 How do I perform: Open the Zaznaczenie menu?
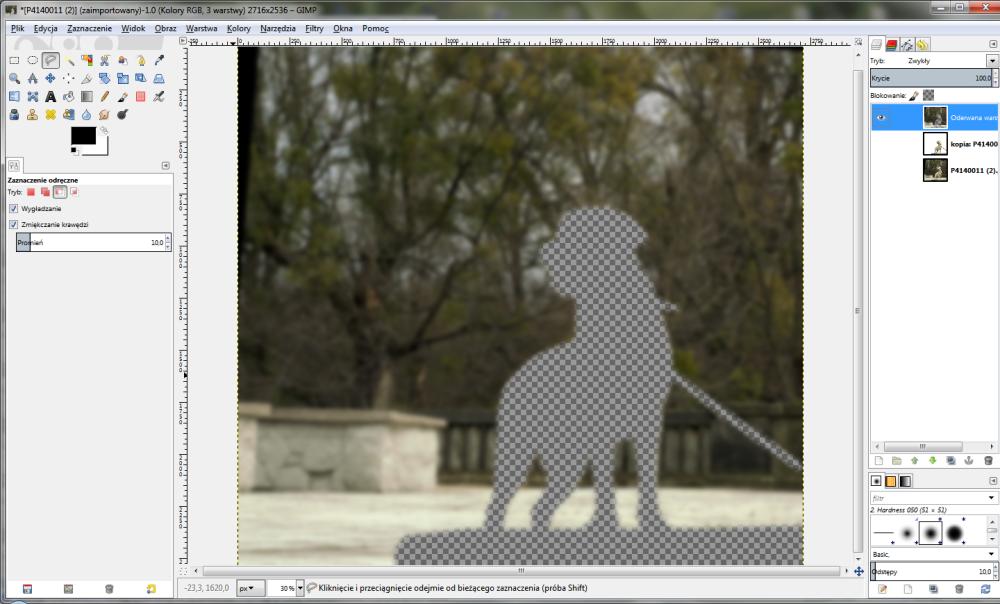click(x=89, y=28)
